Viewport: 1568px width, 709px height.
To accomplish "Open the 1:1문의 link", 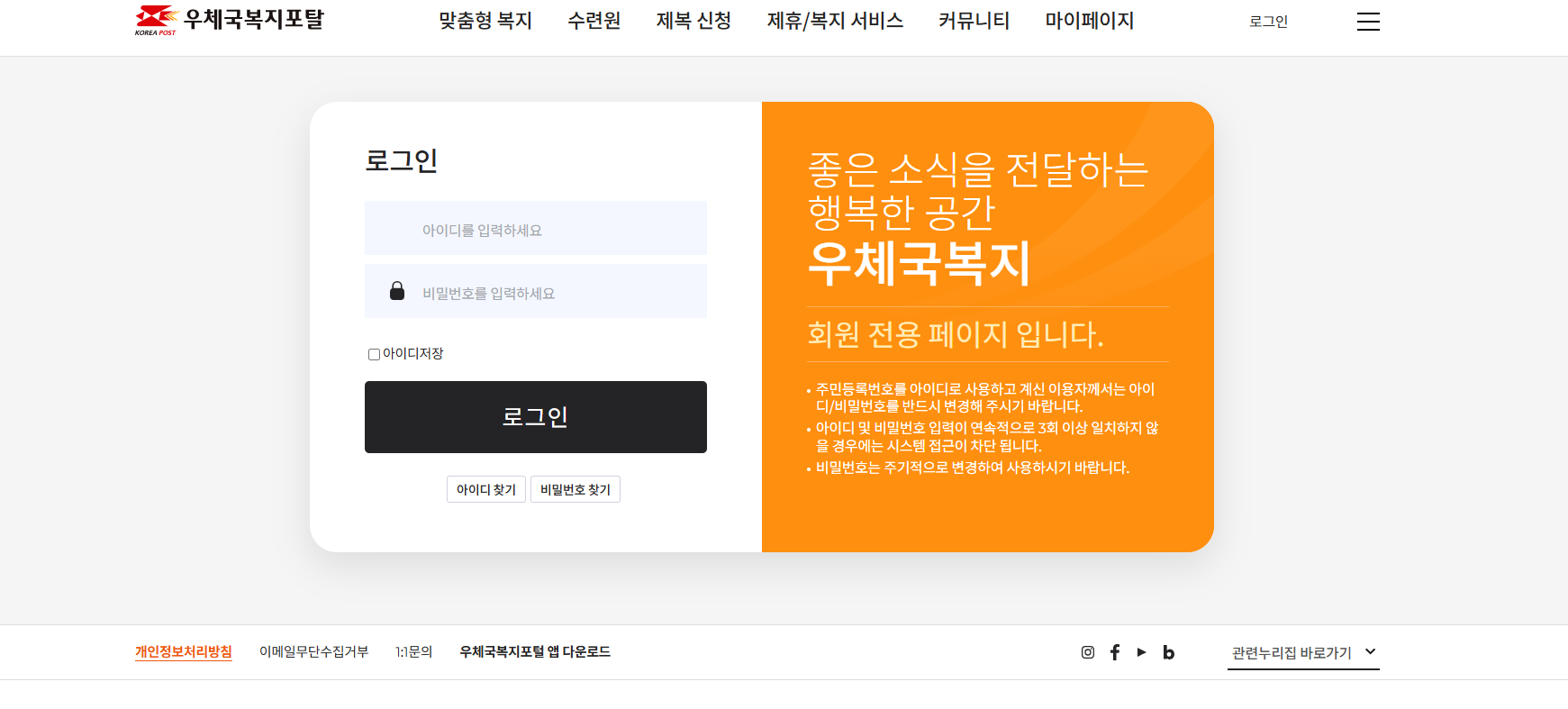I will coord(414,651).
